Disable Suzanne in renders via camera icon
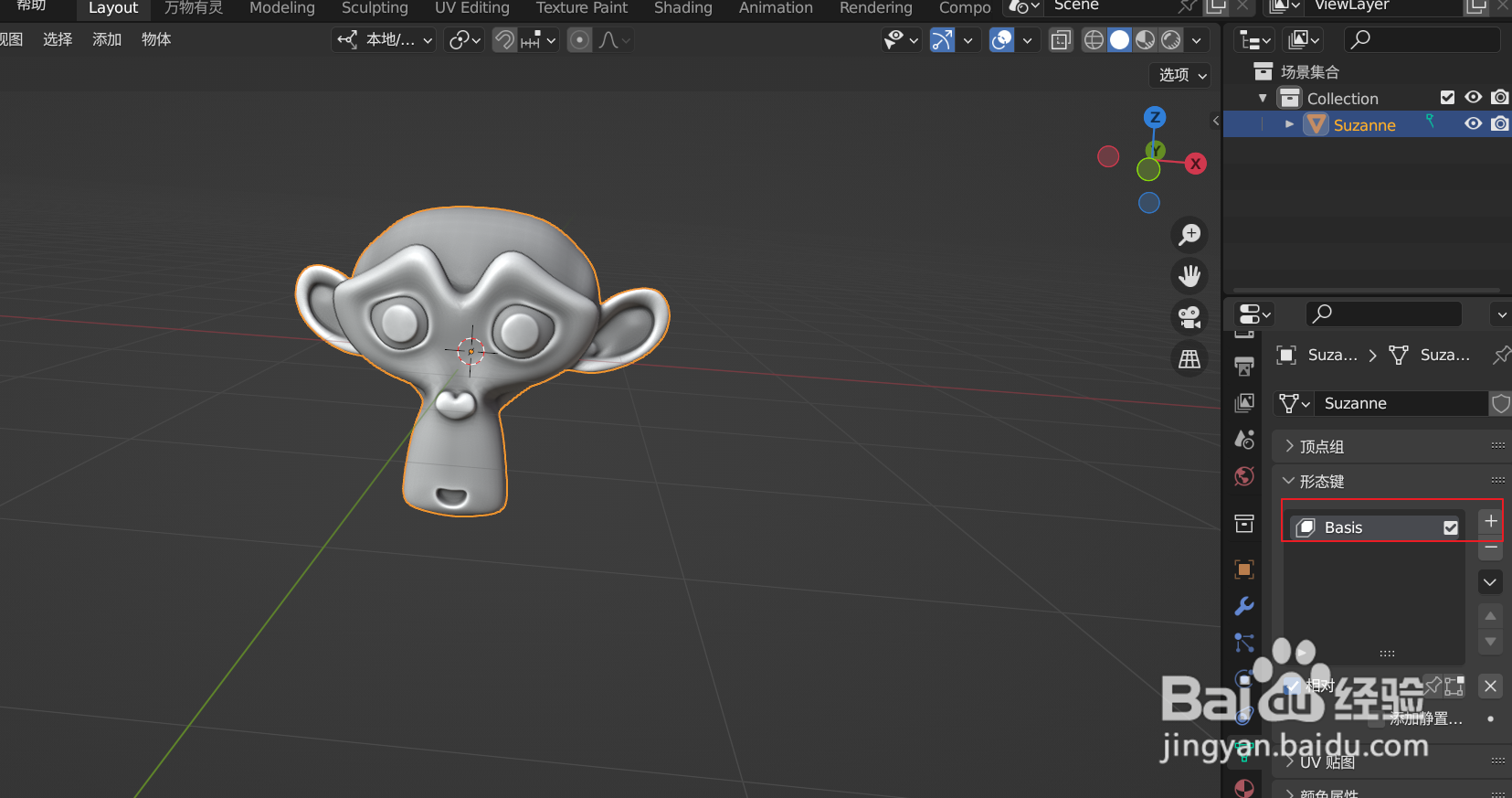Screen dimensions: 1512x798 tap(1499, 124)
